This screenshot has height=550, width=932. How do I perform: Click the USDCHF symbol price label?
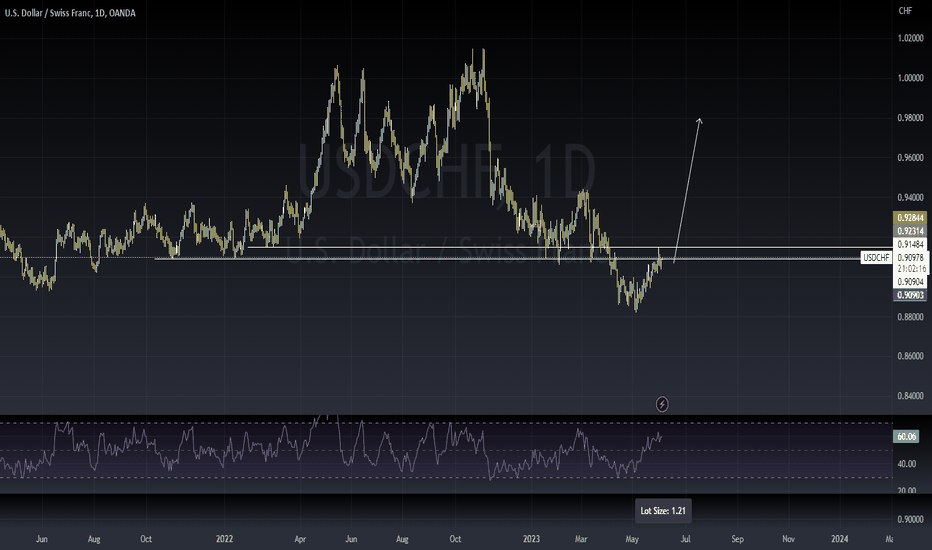(876, 257)
